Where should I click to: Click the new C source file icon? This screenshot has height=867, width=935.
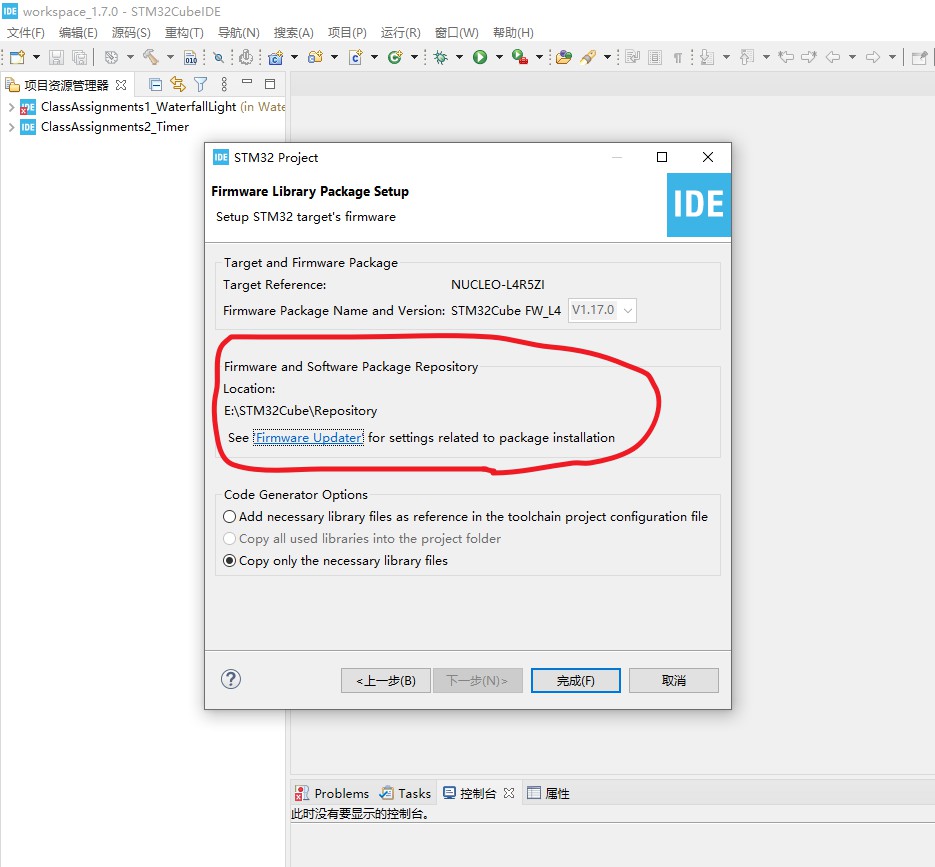coord(355,57)
